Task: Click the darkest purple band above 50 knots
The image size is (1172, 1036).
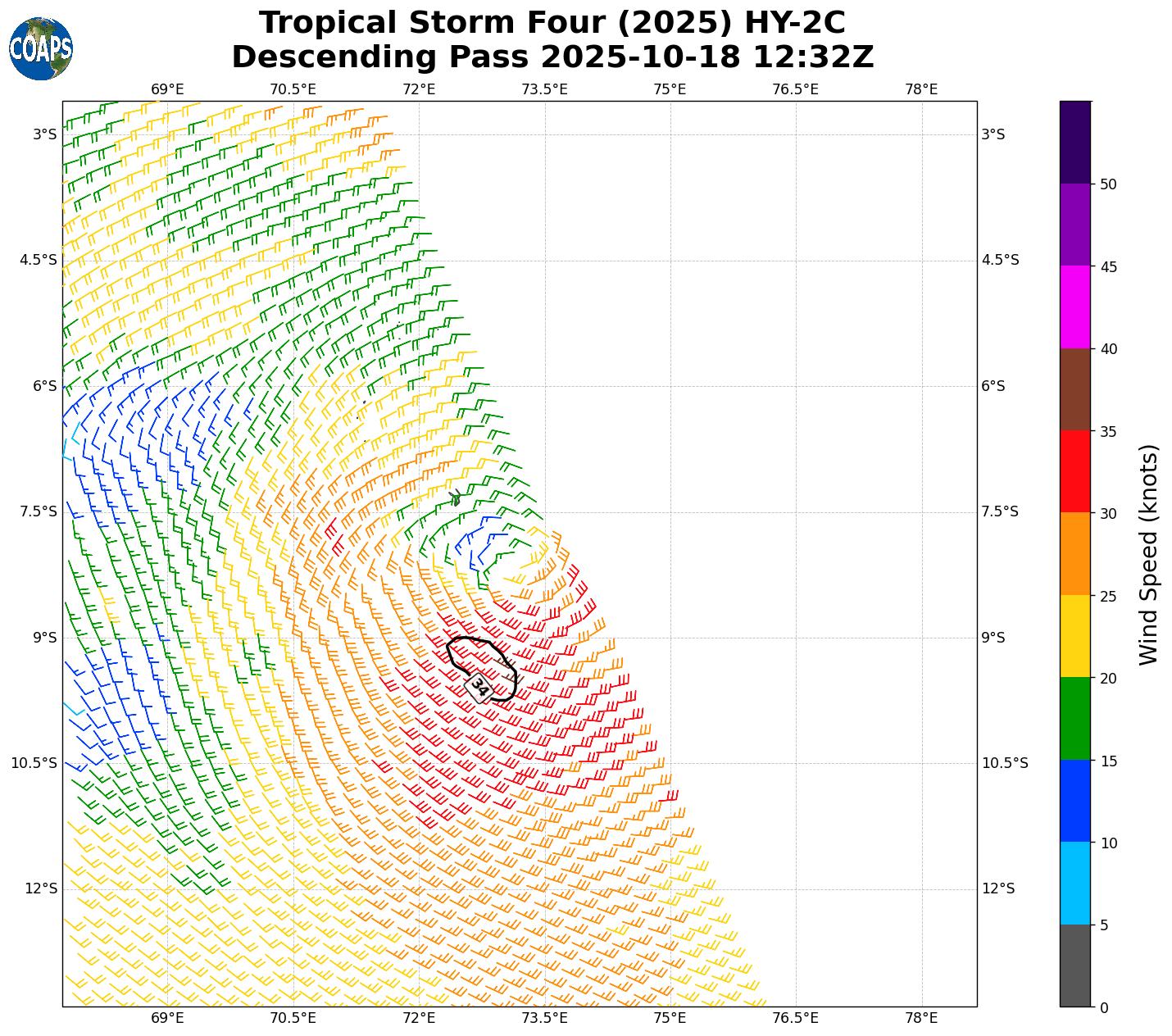Action: [x=1074, y=142]
